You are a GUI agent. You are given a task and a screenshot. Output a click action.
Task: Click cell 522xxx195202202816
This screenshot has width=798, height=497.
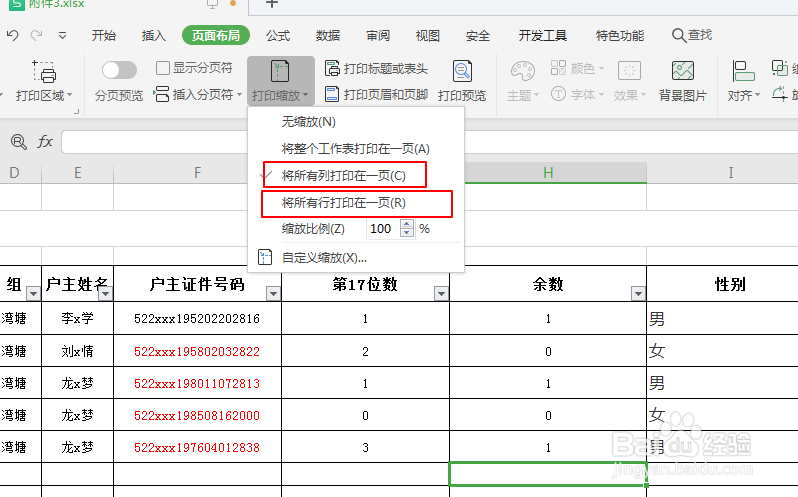[x=197, y=318]
